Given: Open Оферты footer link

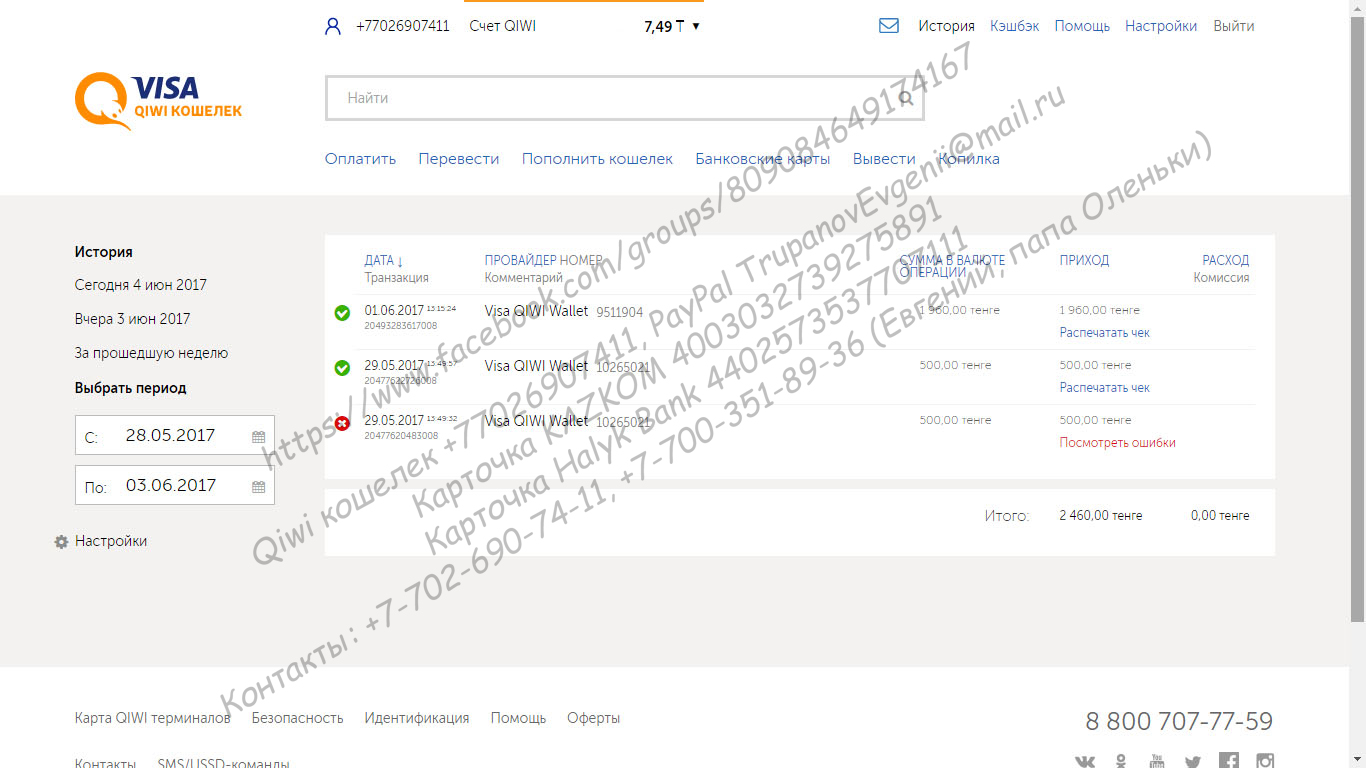Looking at the screenshot, I should [x=593, y=718].
